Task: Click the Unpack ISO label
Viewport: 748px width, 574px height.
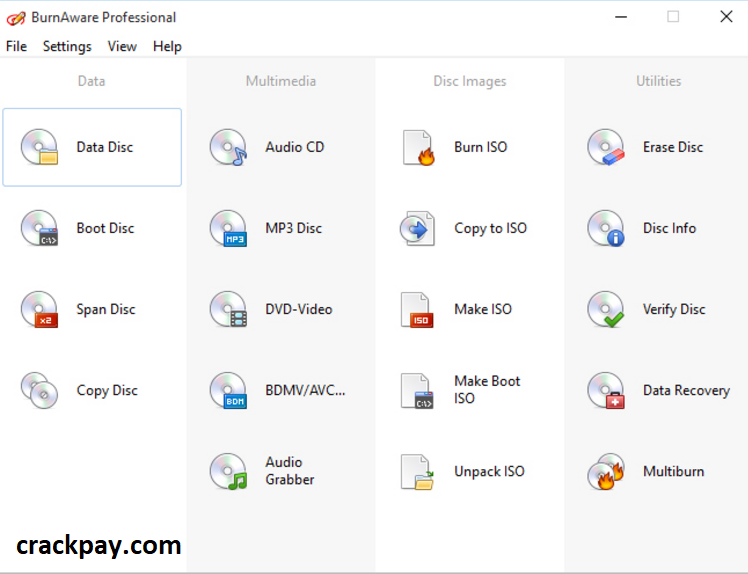Action: (489, 471)
